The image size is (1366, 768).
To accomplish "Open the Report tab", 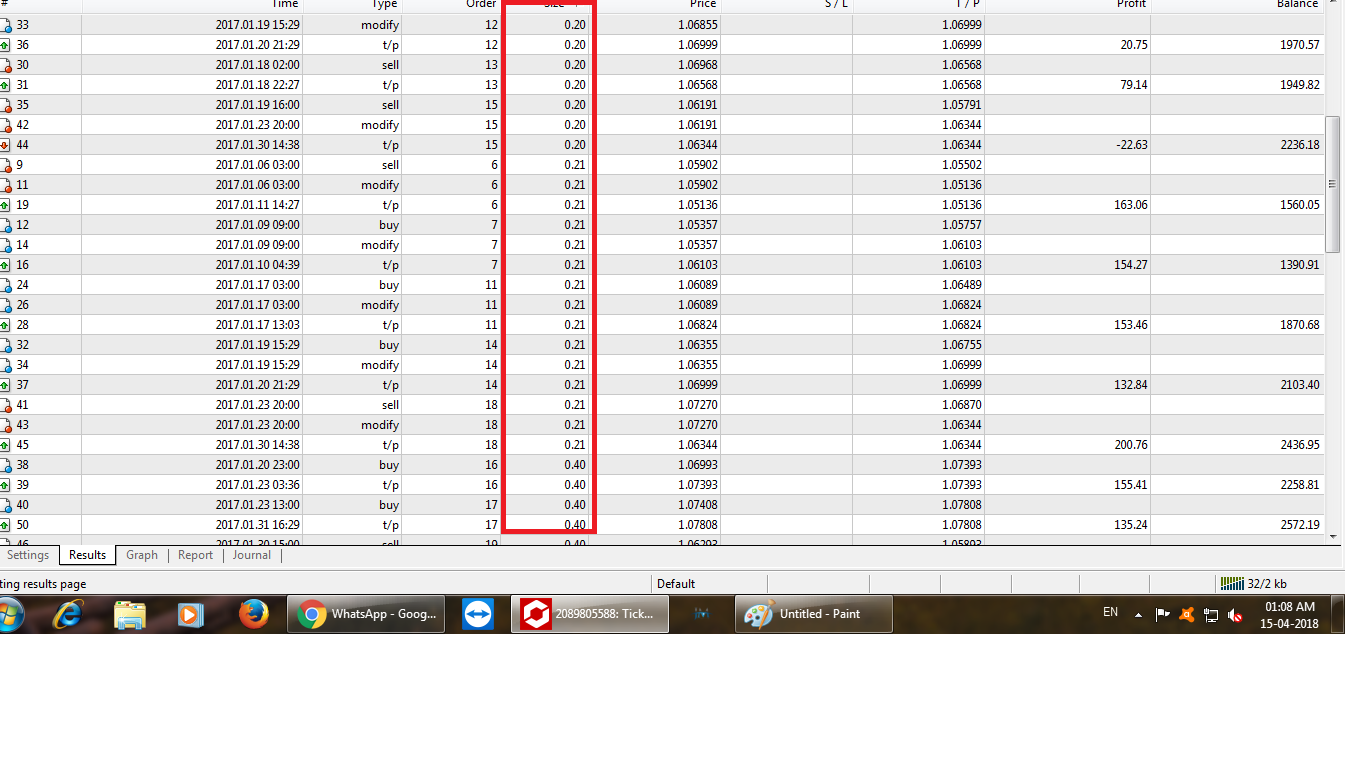I will click(x=195, y=555).
